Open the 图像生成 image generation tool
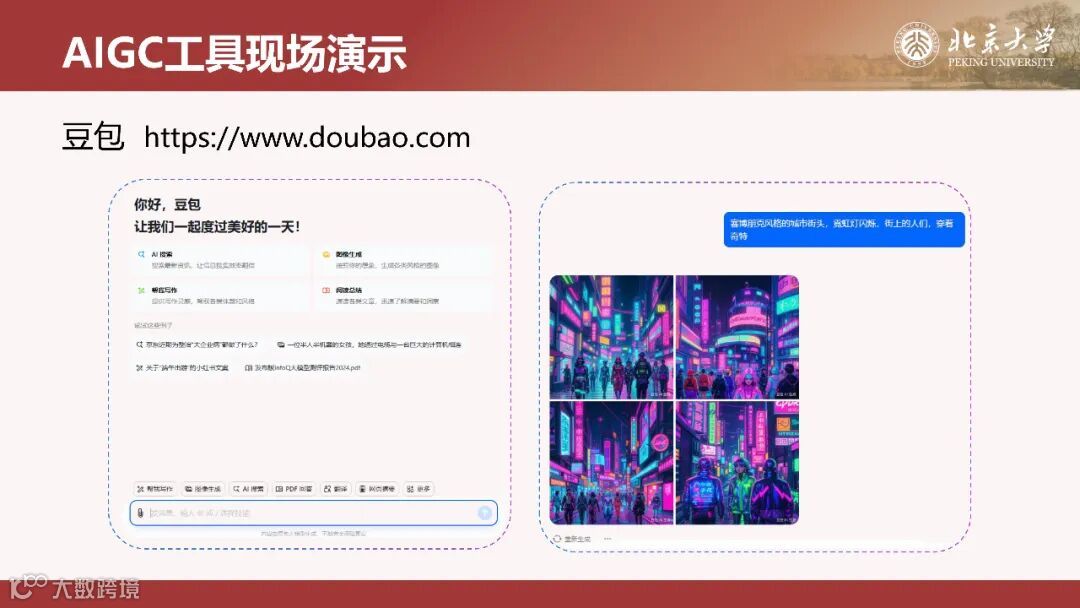The height and width of the screenshot is (608, 1080). pos(205,487)
